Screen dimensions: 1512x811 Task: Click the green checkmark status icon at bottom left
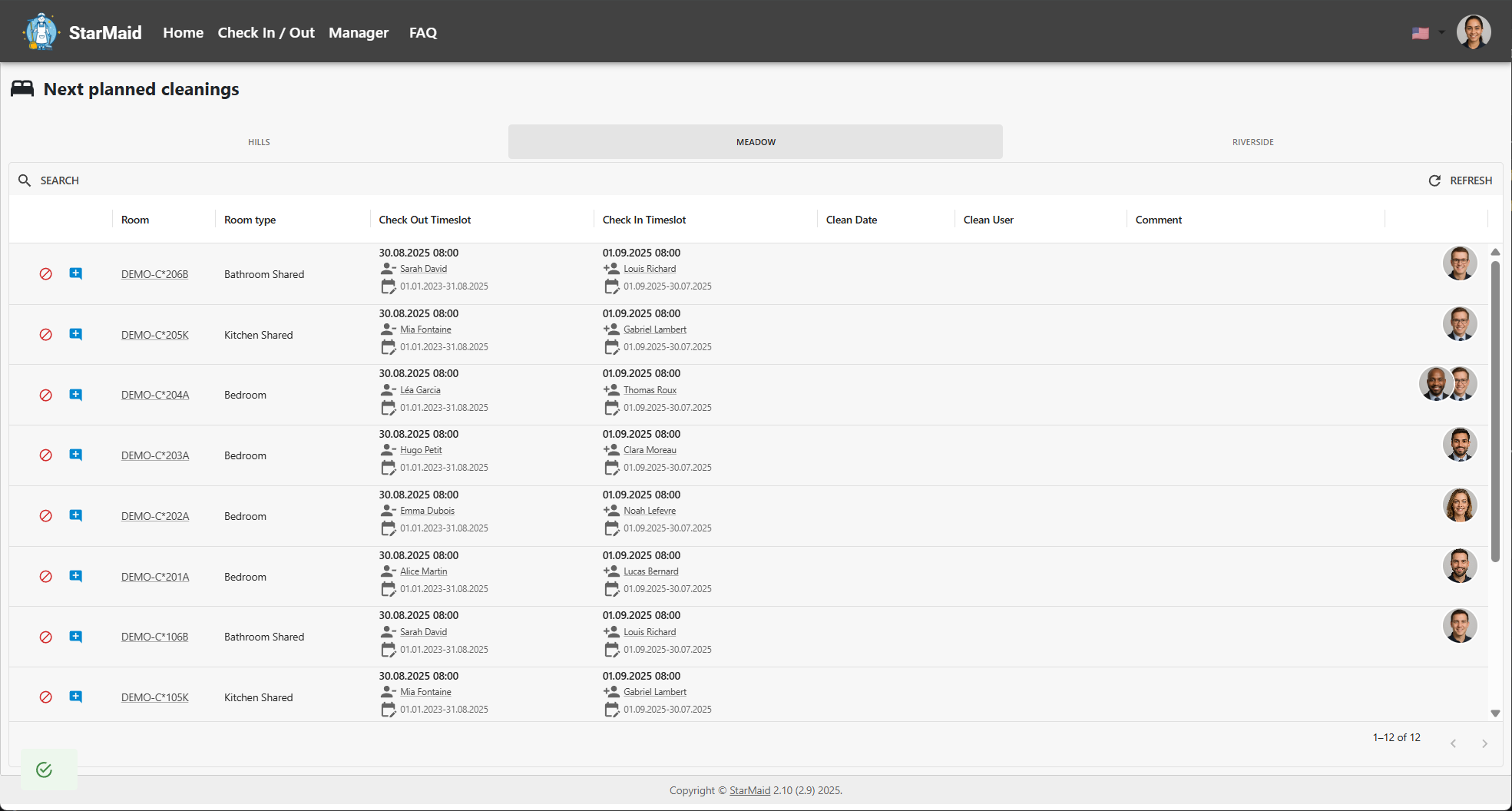pos(45,770)
